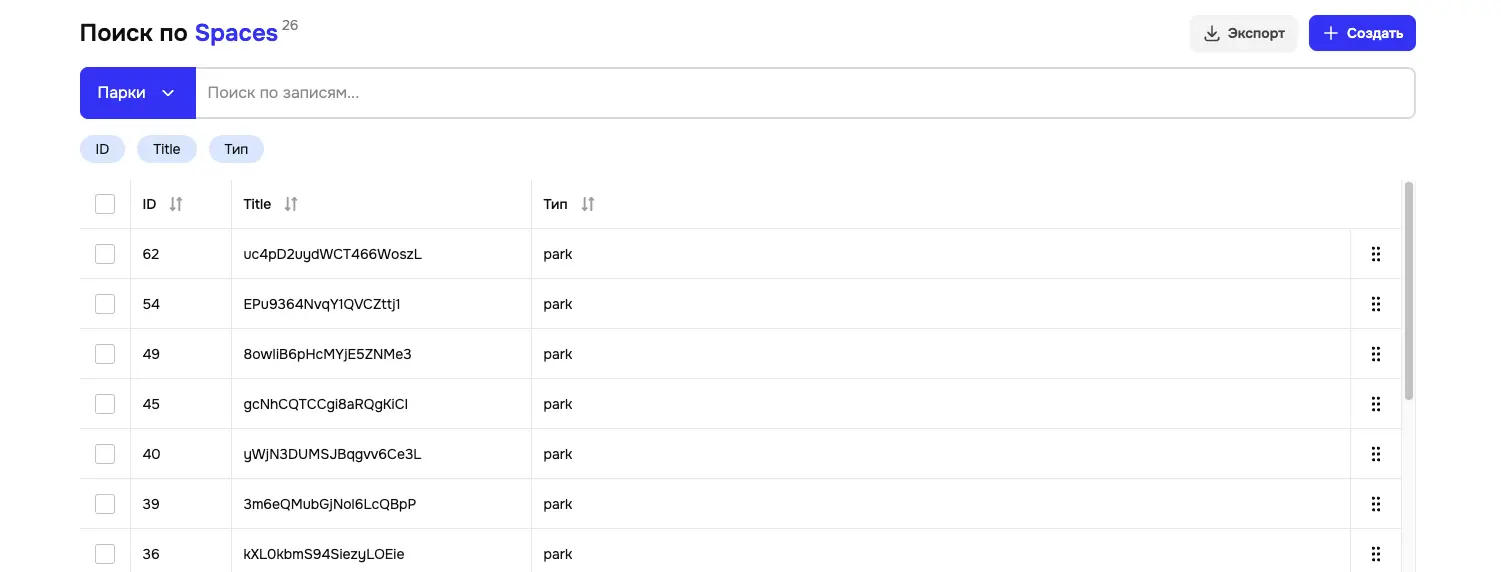The image size is (1501, 572).
Task: Expand the Парки dropdown
Action: point(137,93)
